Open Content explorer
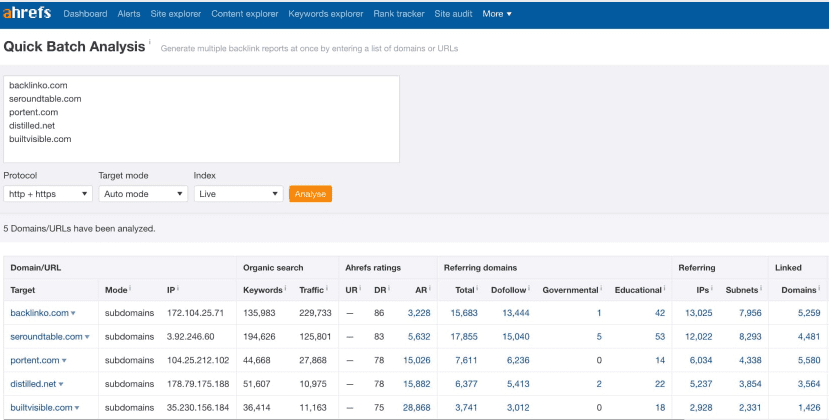The image size is (829, 420). [x=245, y=14]
